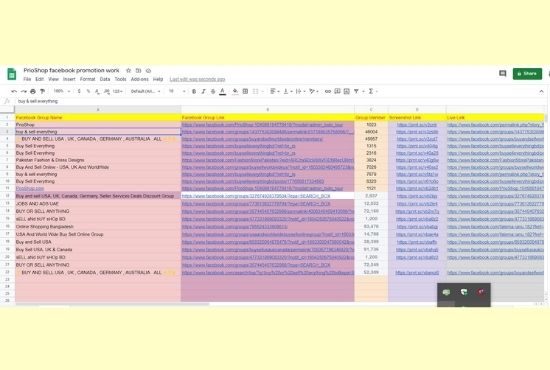Open the Default font dropdown
Image resolution: width=550 pixels, height=370 pixels.
click(146, 91)
